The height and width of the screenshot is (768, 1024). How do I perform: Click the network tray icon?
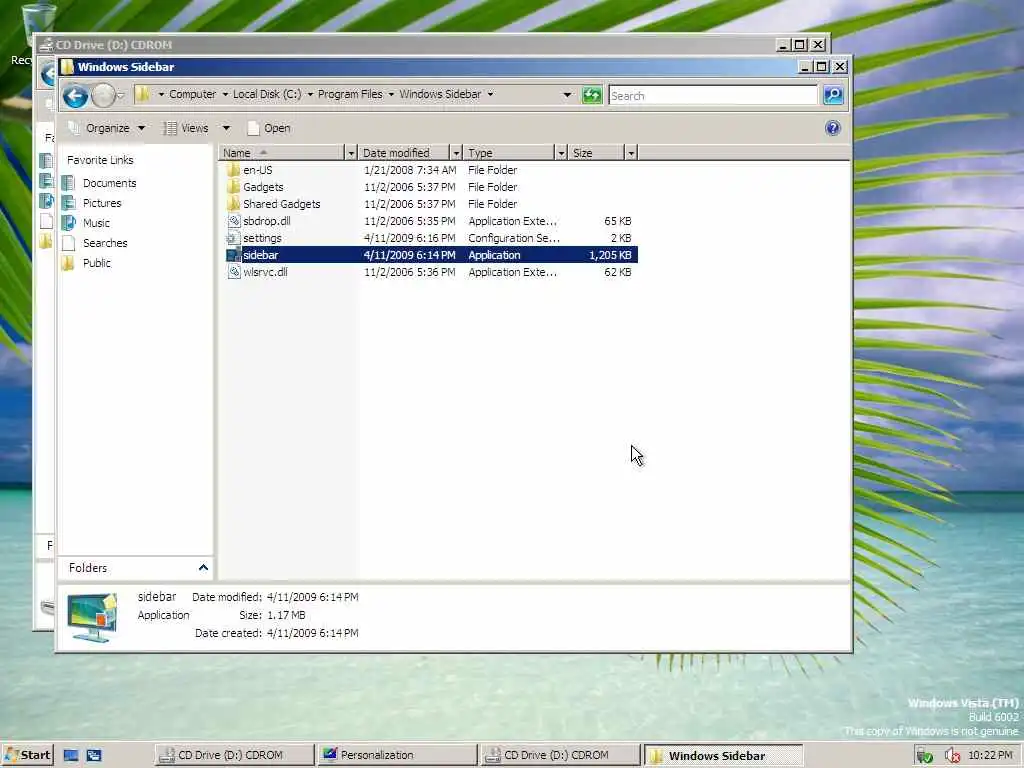pyautogui.click(x=924, y=756)
